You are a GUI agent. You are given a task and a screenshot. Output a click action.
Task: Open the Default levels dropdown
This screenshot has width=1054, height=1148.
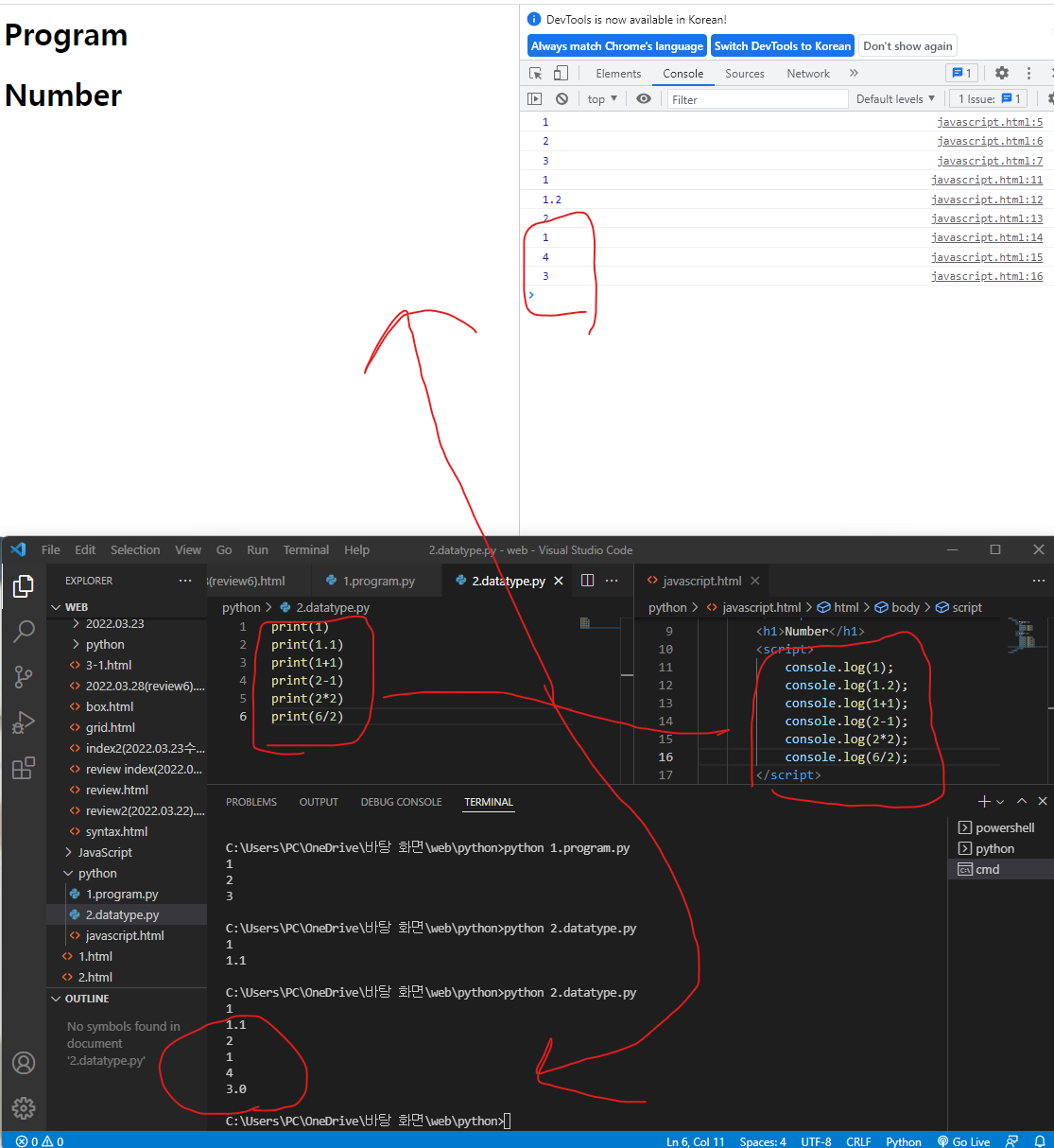[895, 98]
